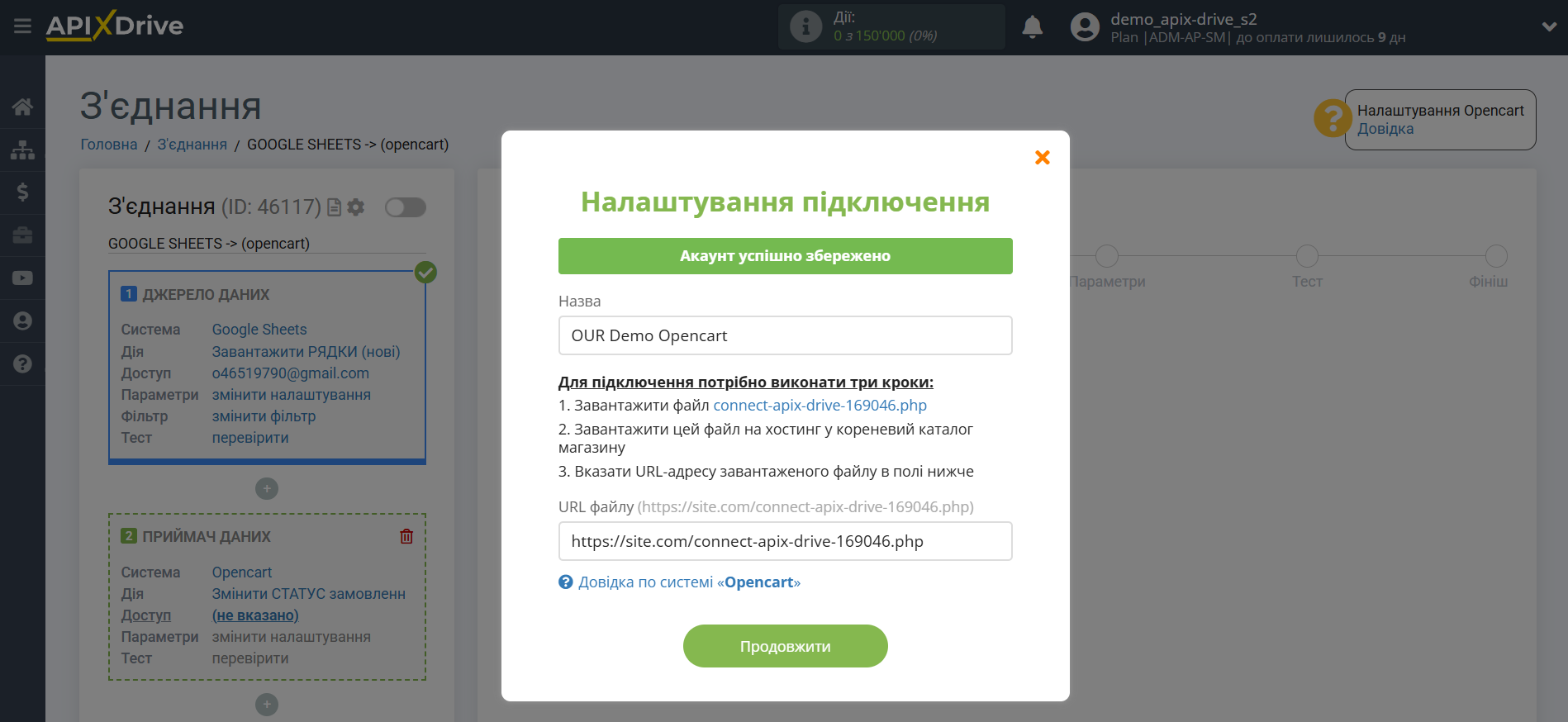The width and height of the screenshot is (1568, 722).
Task: Click the ПРИЙМАЧ ДАНИХ heading
Action: 207,537
